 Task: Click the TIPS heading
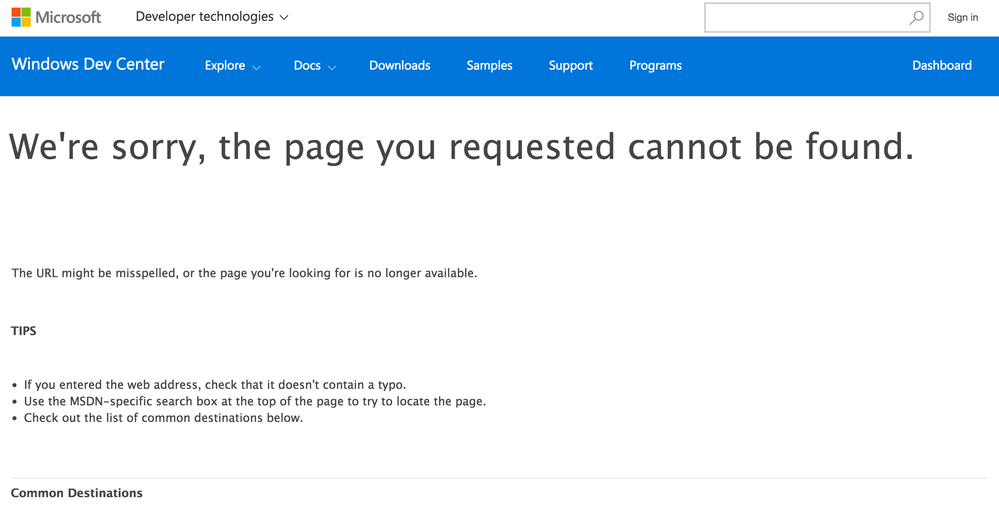(24, 331)
